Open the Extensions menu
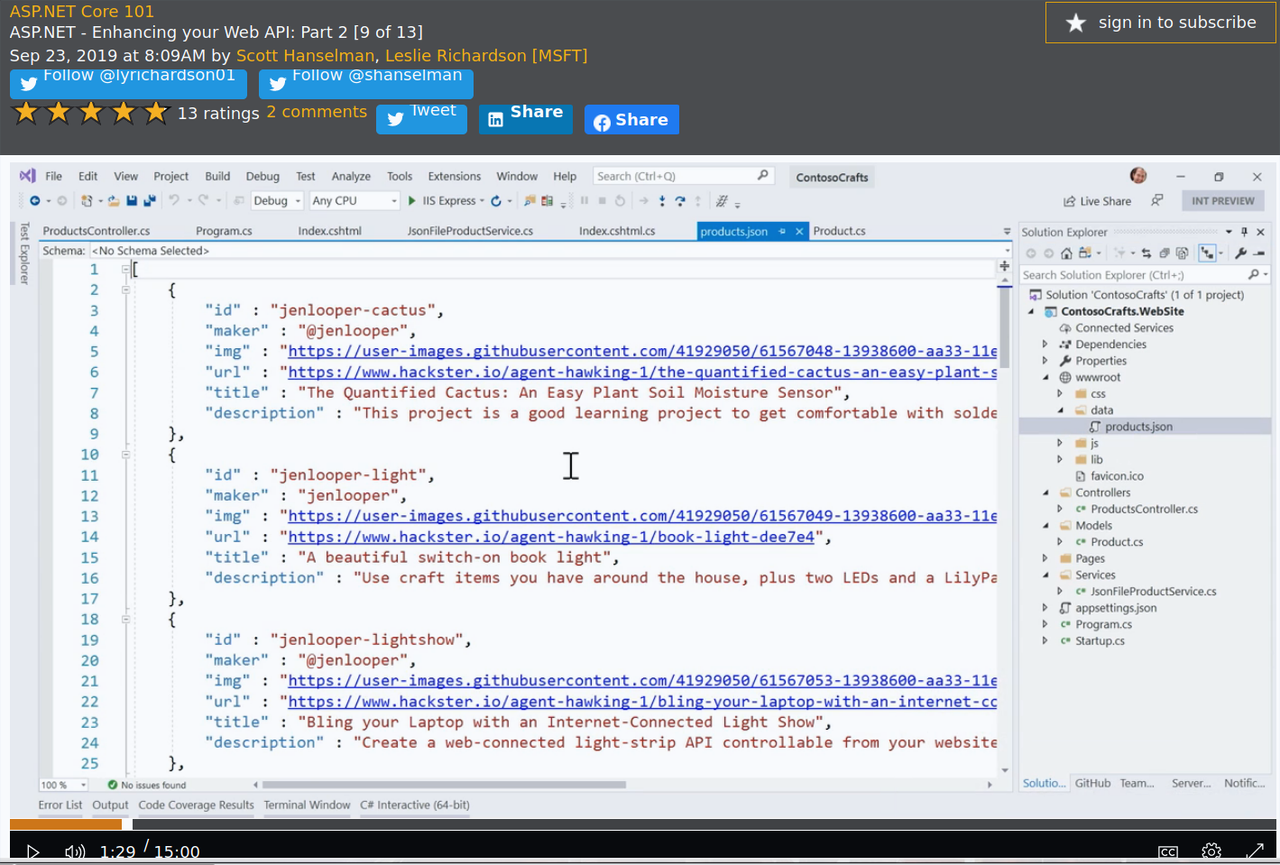This screenshot has height=865, width=1280. point(454,176)
